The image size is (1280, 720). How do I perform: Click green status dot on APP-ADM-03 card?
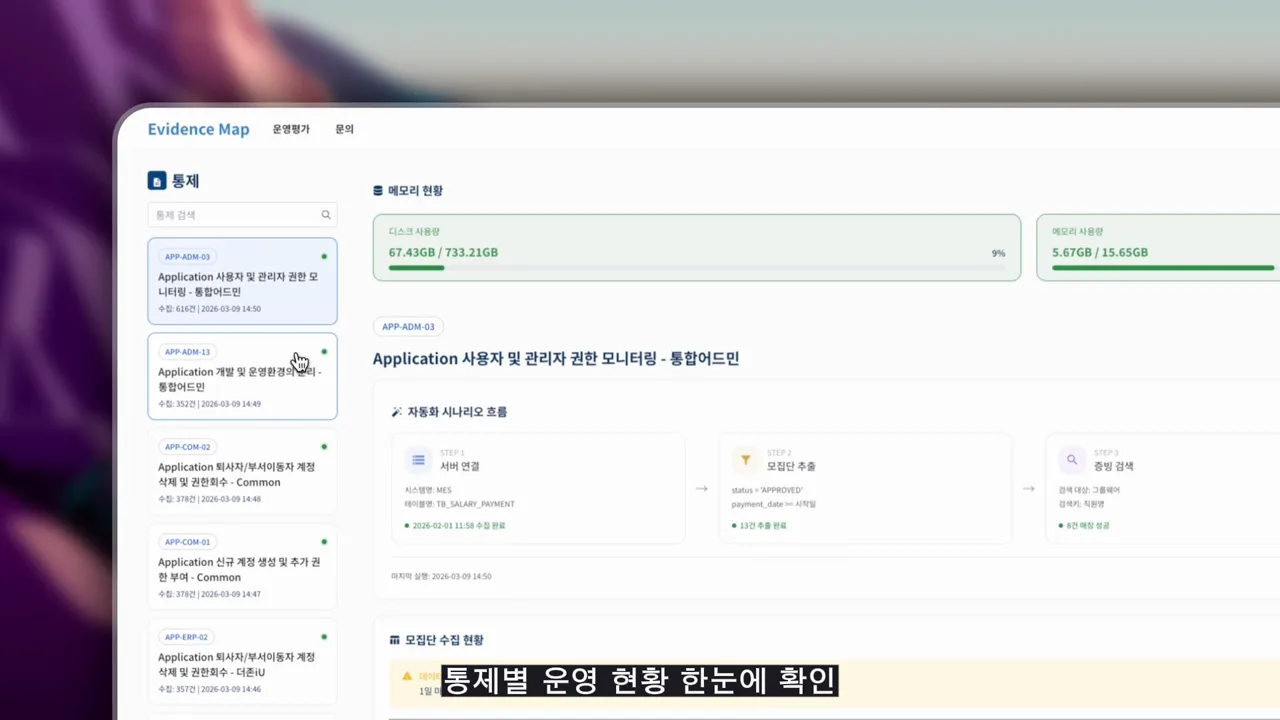pyautogui.click(x=324, y=256)
